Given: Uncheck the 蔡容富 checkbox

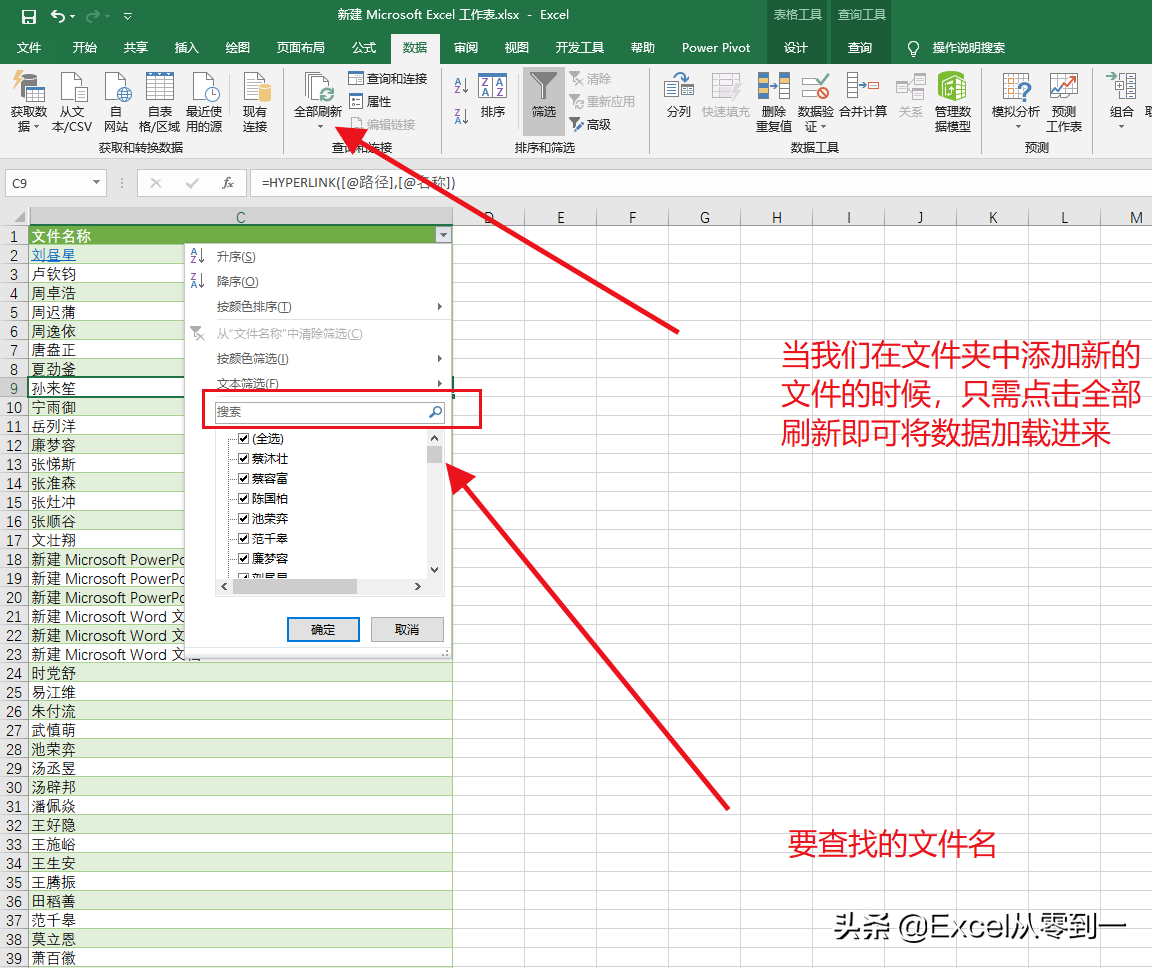Looking at the screenshot, I should (244, 478).
